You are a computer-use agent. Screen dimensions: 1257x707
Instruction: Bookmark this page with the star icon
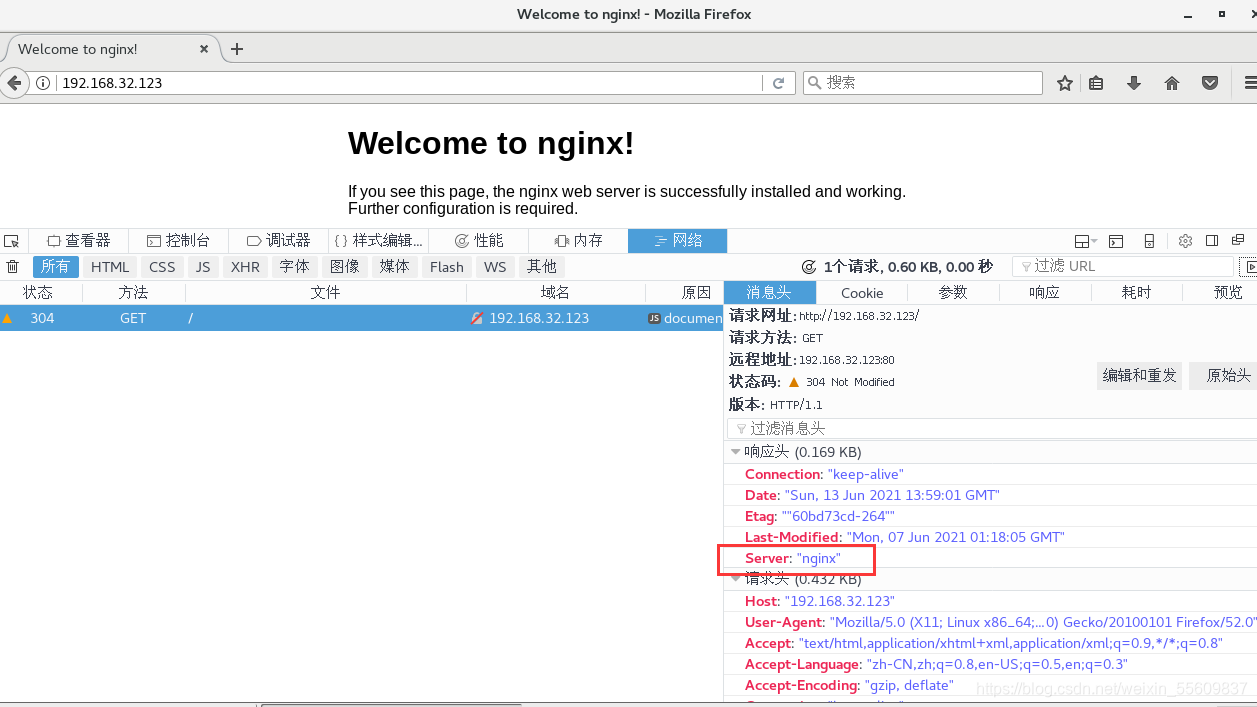1065,83
